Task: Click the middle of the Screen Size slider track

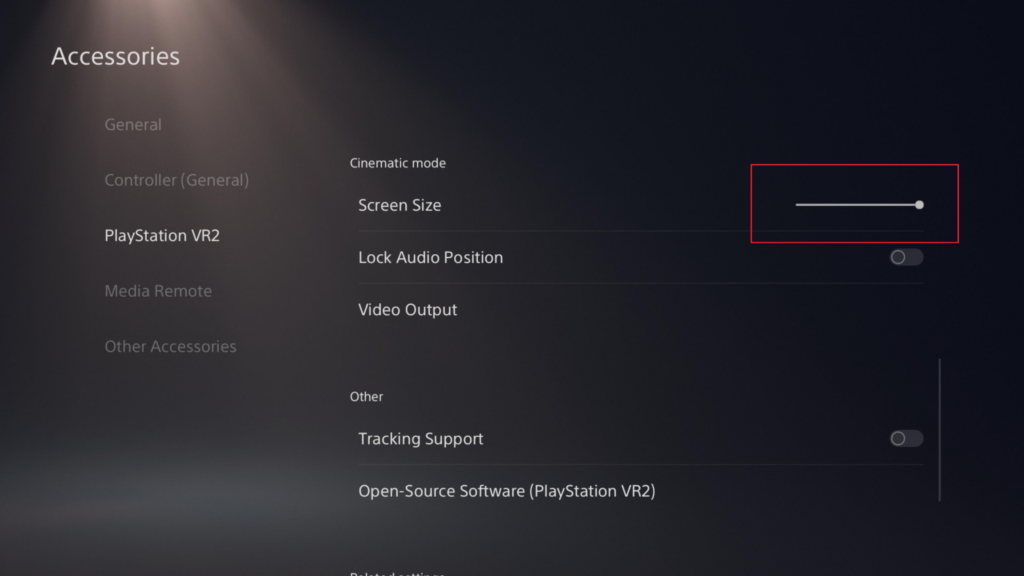Action: [857, 204]
